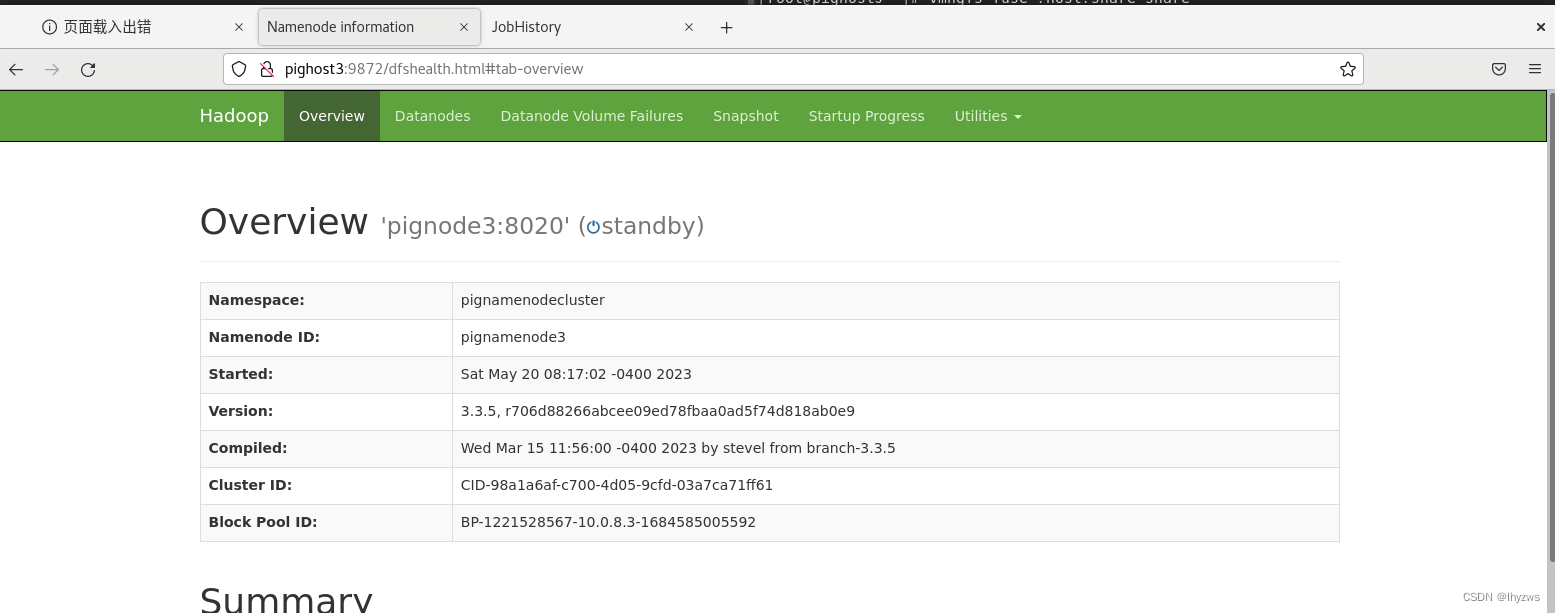Screen dimensions: 1555x613
Task: Close the Namenode information tab
Action: [463, 27]
